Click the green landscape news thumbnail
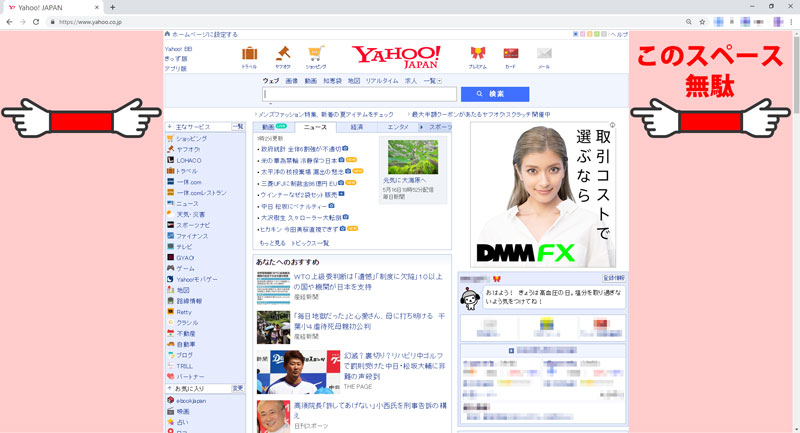800x433 pixels. pos(413,158)
